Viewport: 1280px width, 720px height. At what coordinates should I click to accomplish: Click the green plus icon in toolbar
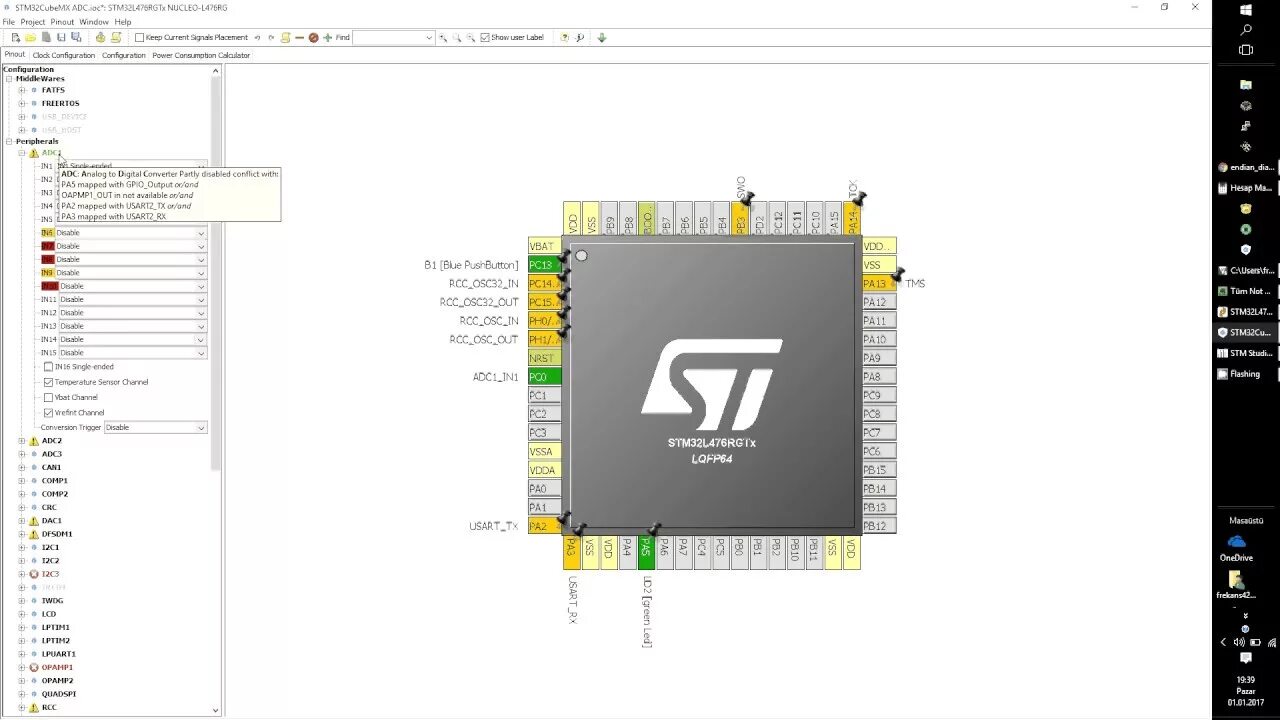coord(328,37)
